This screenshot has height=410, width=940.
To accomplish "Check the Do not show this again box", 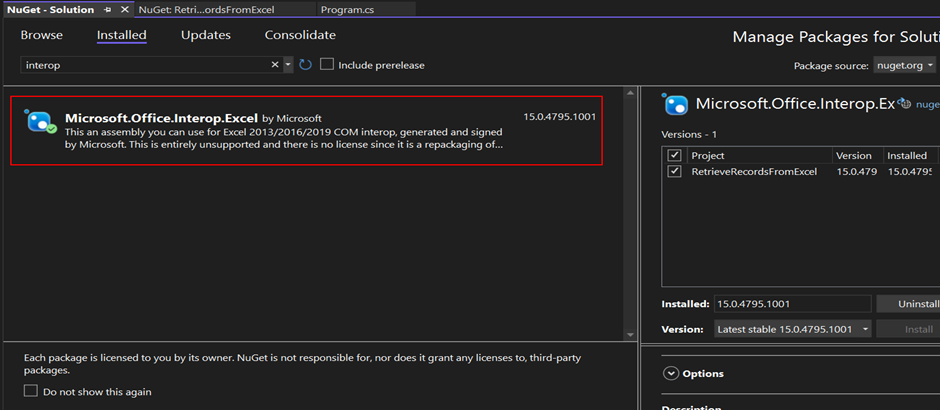I will point(31,391).
